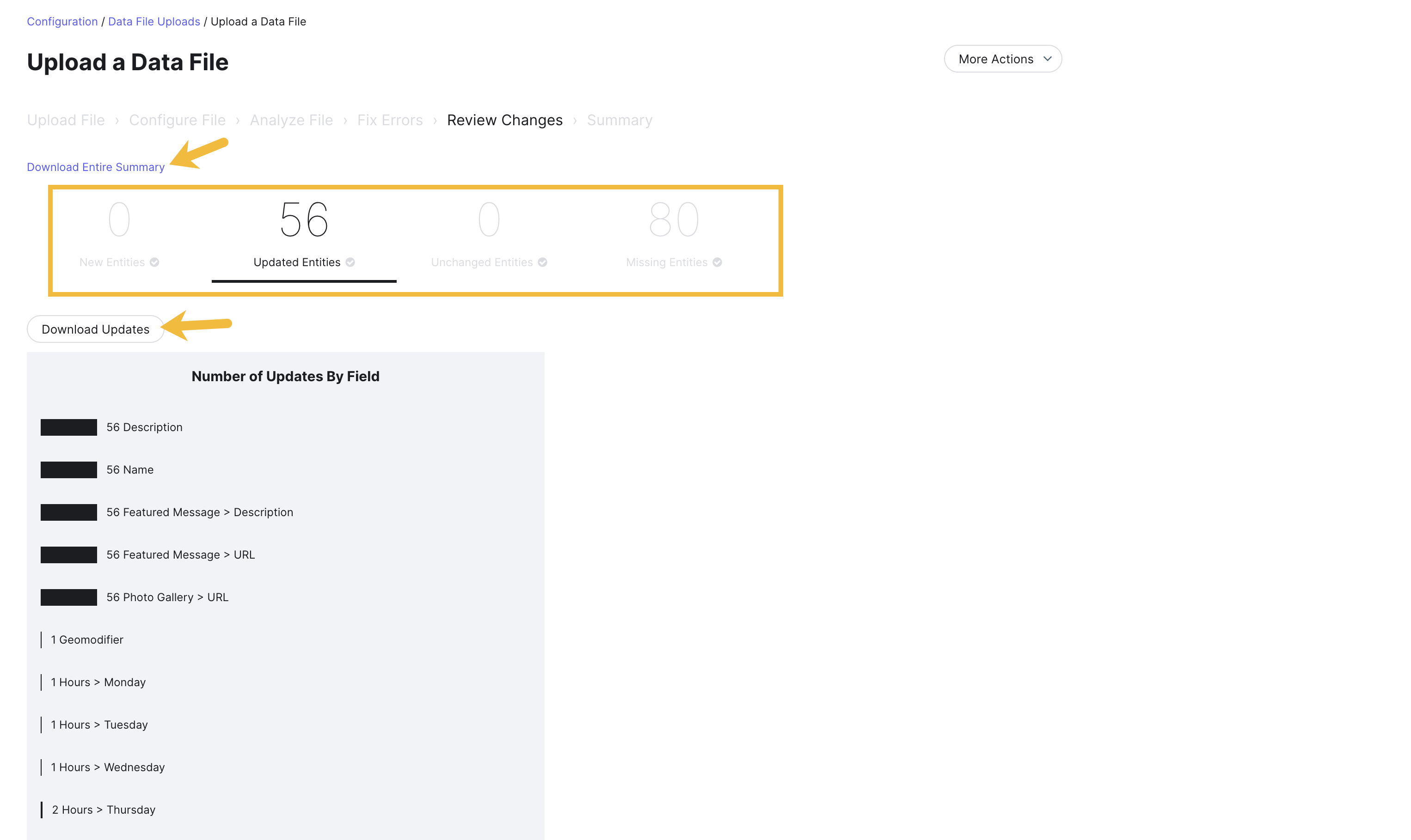This screenshot has width=1411, height=840.
Task: Open the Data File Uploads breadcrumb
Action: [154, 22]
